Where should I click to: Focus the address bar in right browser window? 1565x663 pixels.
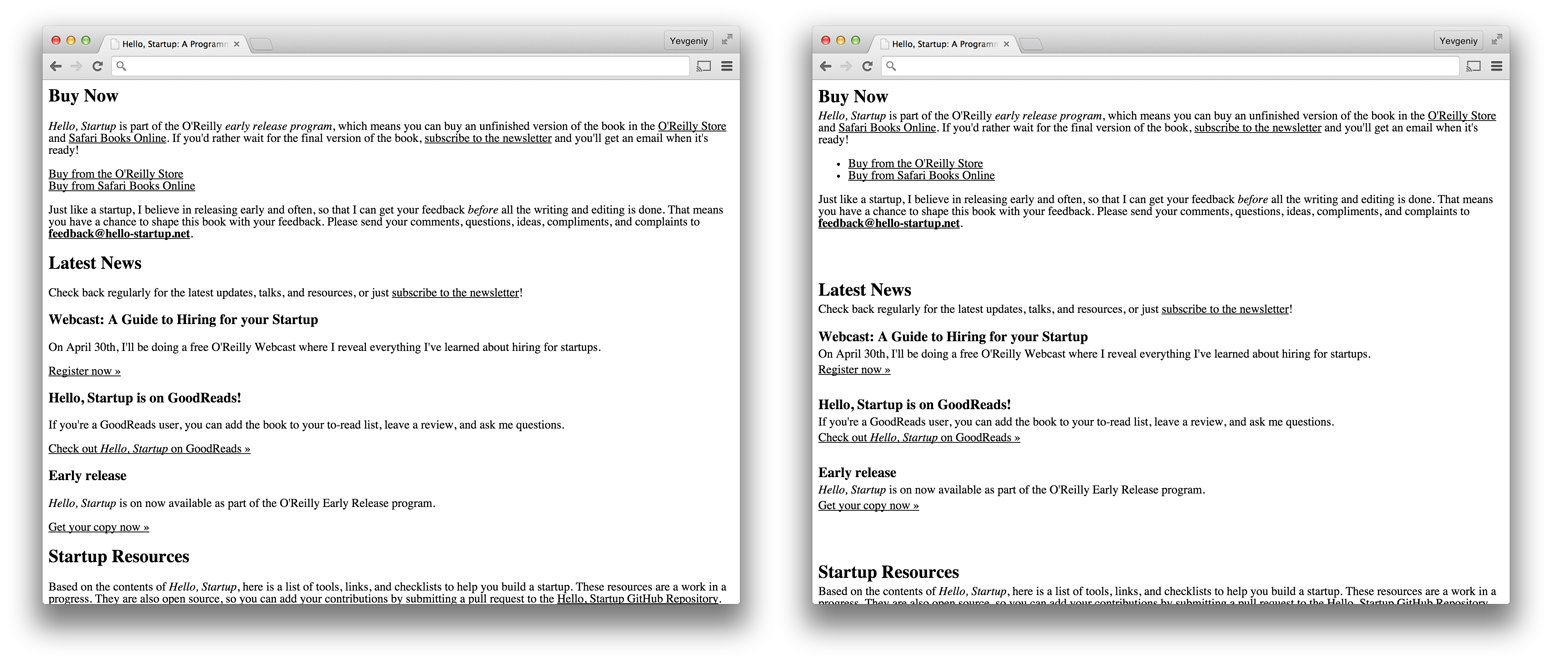coord(1171,66)
